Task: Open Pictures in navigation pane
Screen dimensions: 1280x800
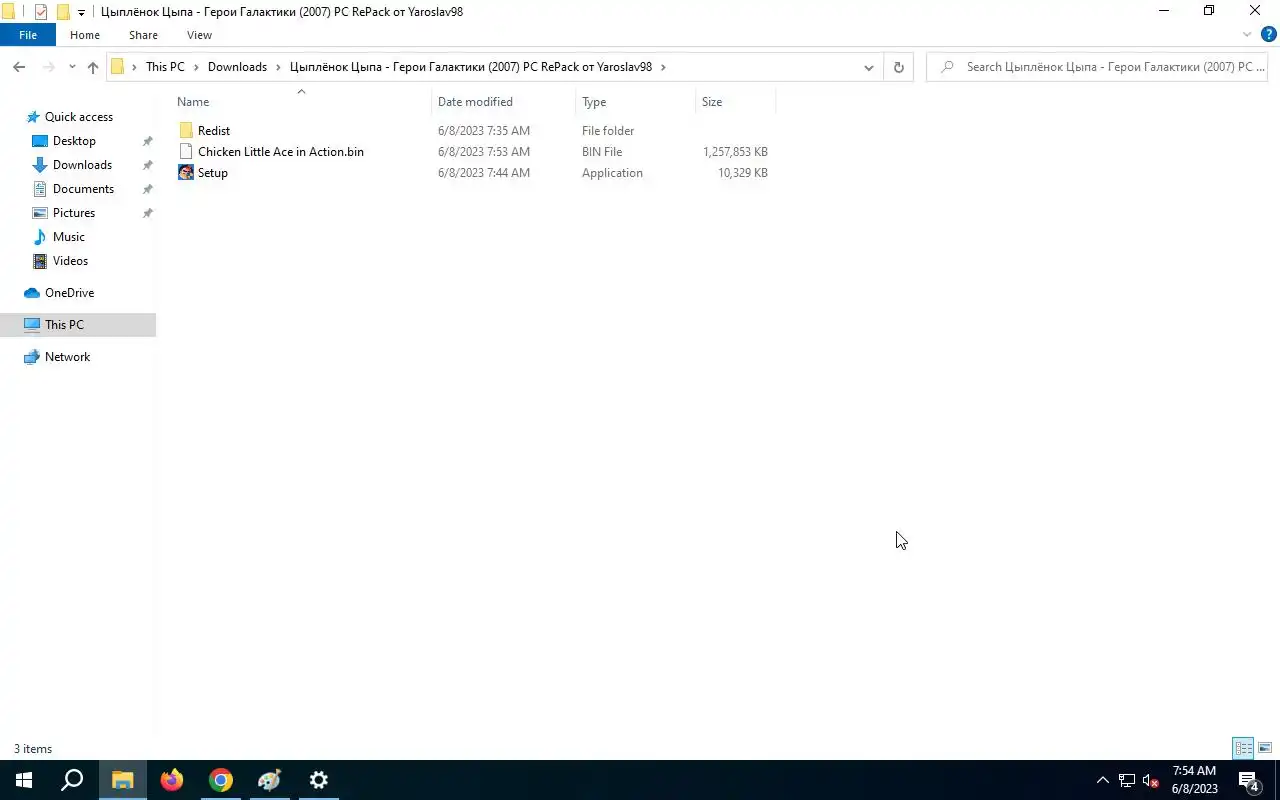Action: (x=74, y=213)
